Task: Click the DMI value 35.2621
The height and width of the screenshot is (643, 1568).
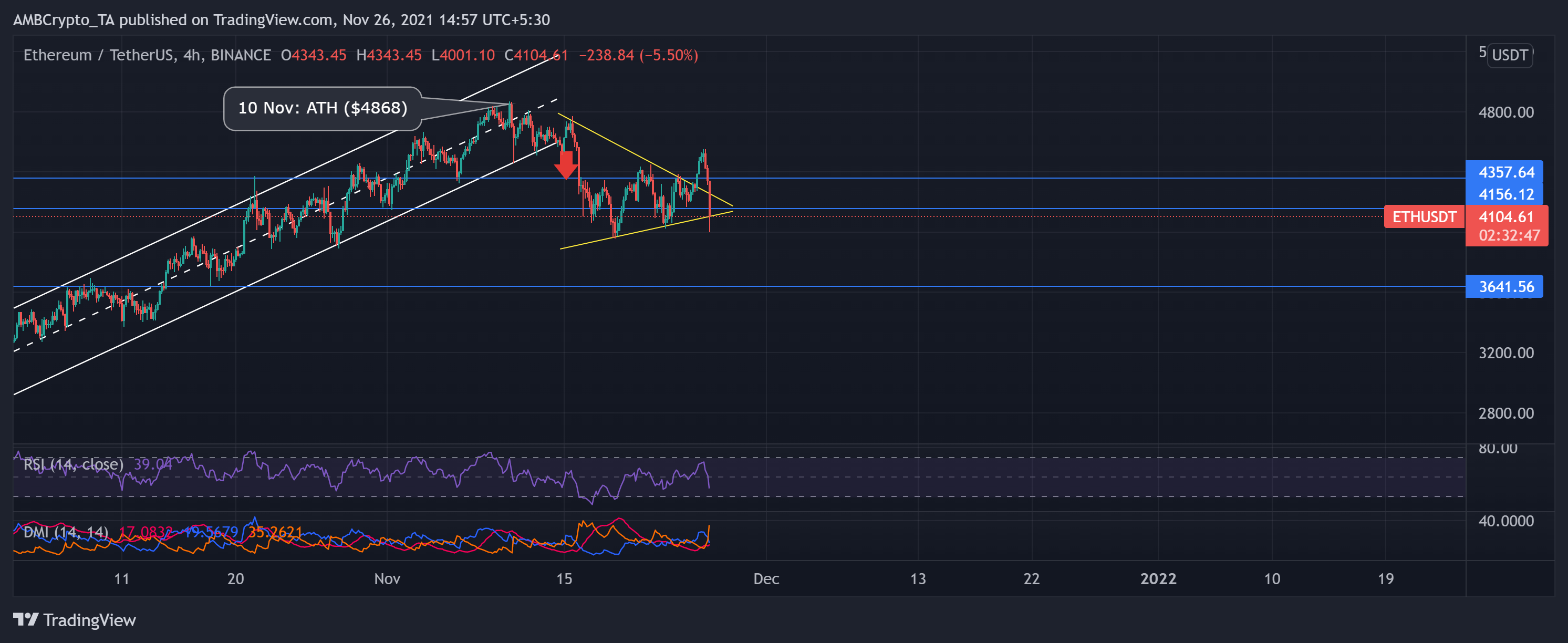Action: 275,532
